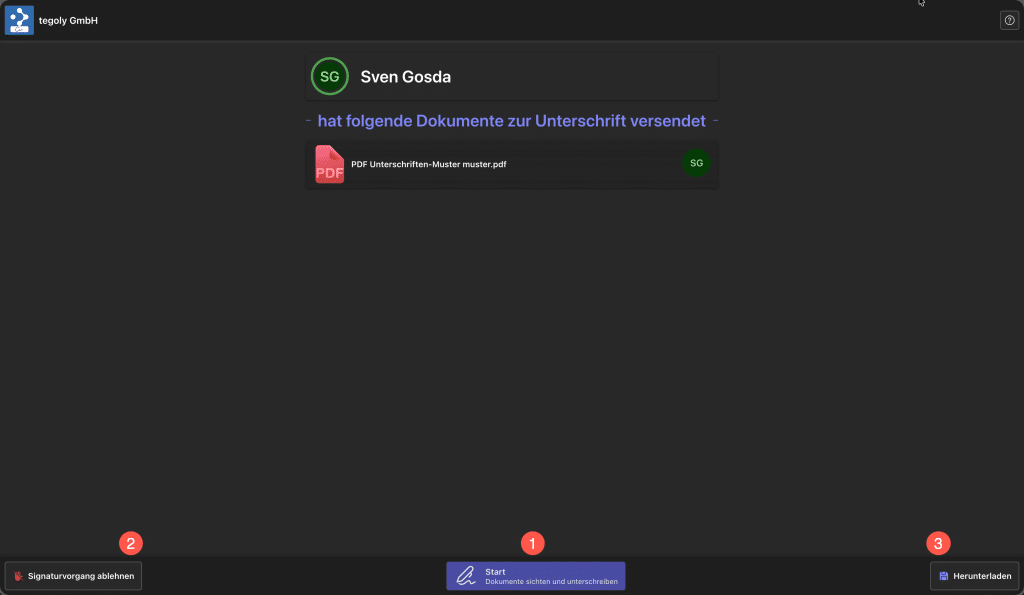Click the signature pen icon in Start

[466, 576]
